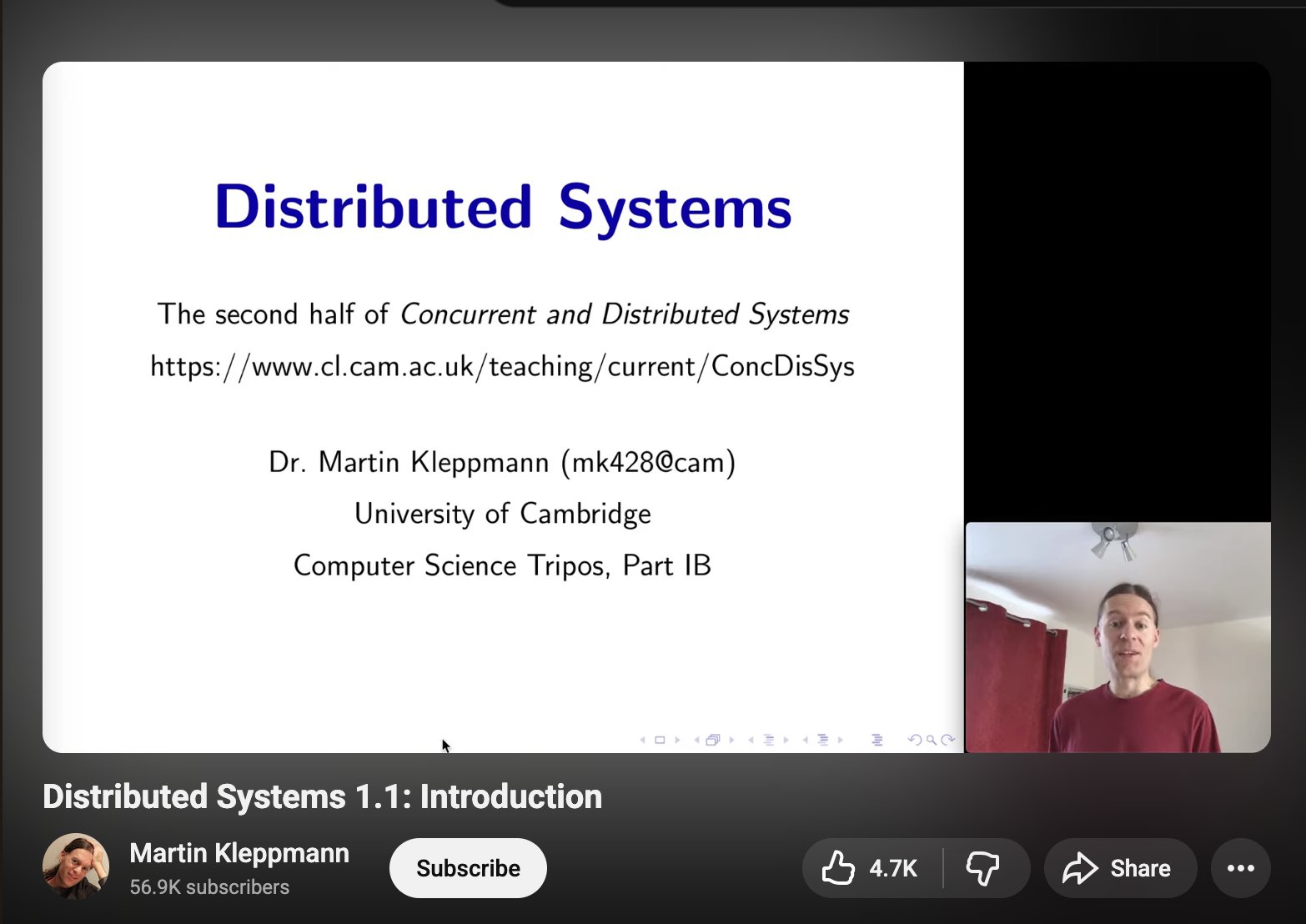This screenshot has width=1306, height=924.
Task: Click the section lines icon in slide navigation
Action: click(x=823, y=740)
